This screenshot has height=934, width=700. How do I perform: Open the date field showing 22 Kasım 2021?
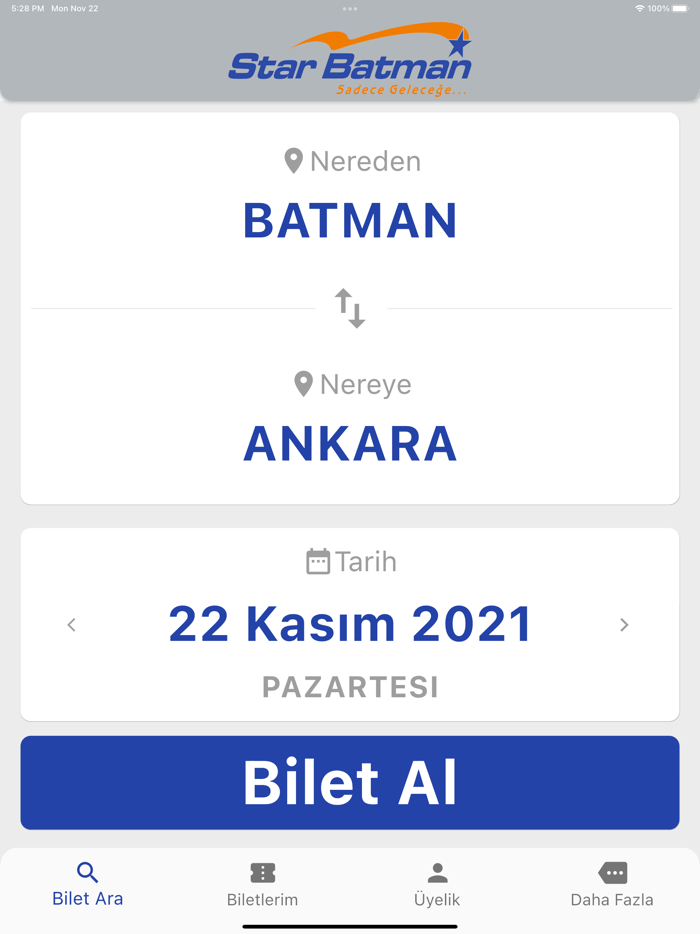click(x=350, y=624)
